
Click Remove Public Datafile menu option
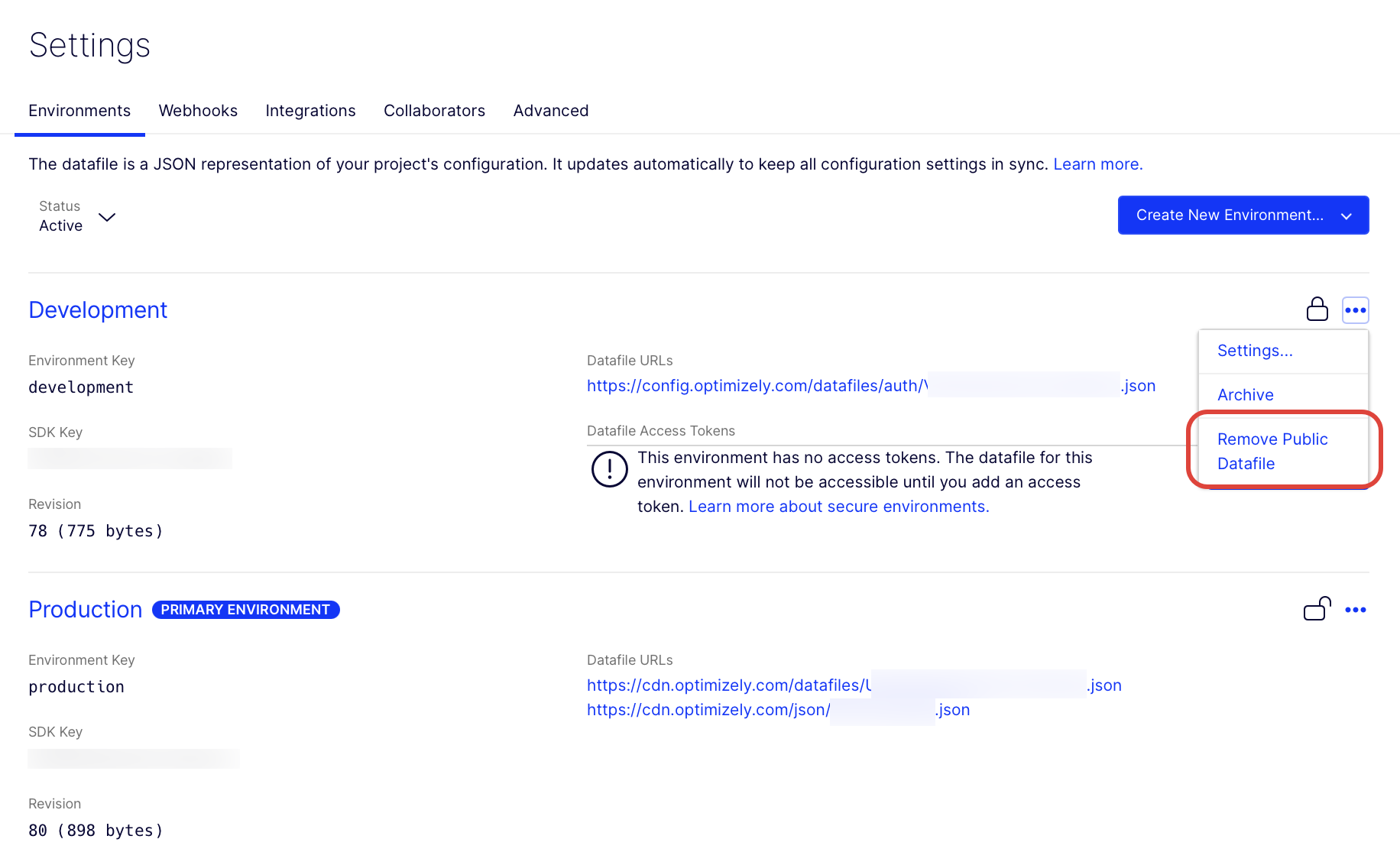coord(1272,451)
